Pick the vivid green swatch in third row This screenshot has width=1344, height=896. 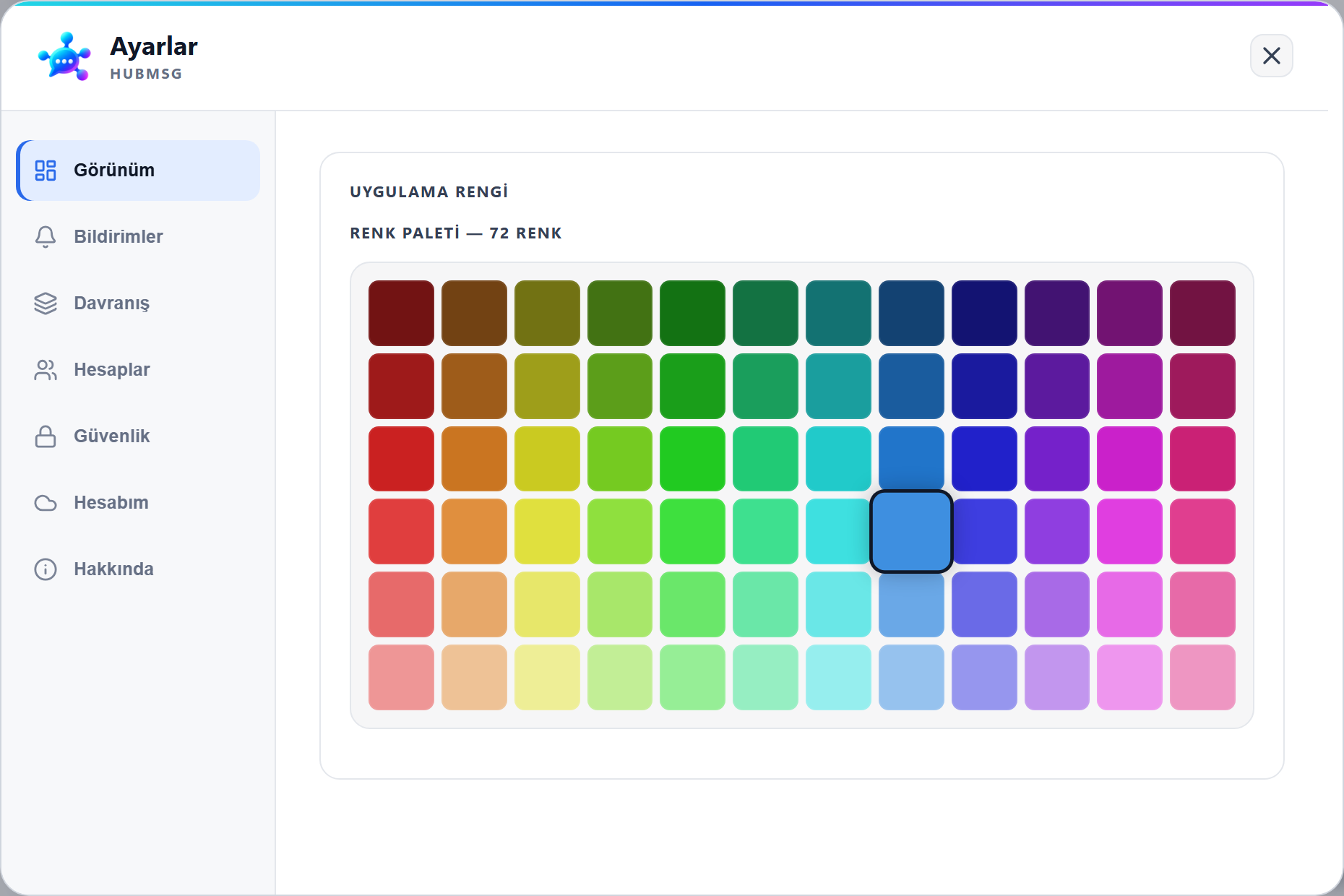[692, 459]
